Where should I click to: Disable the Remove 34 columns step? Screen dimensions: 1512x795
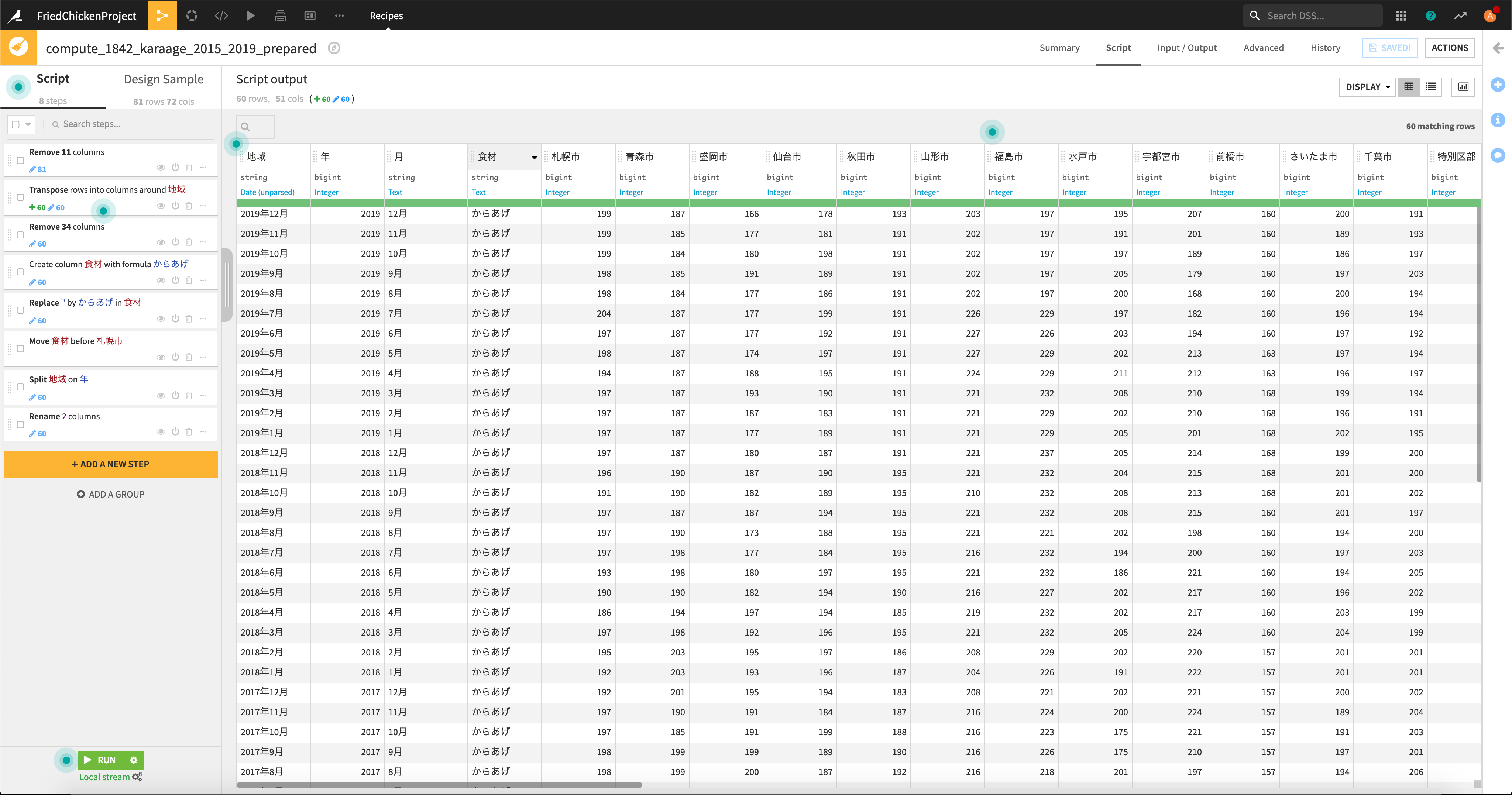[175, 242]
